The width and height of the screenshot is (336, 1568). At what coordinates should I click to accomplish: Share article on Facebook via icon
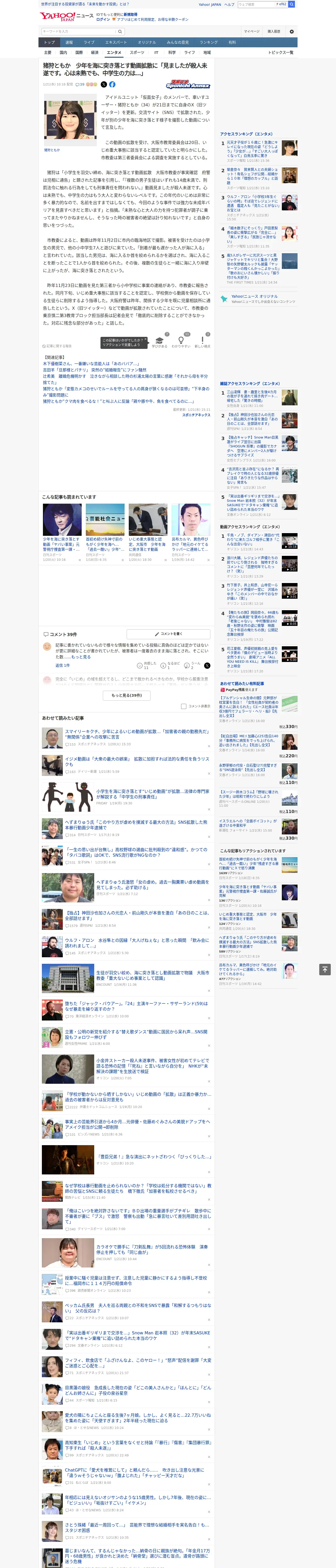tap(112, 85)
